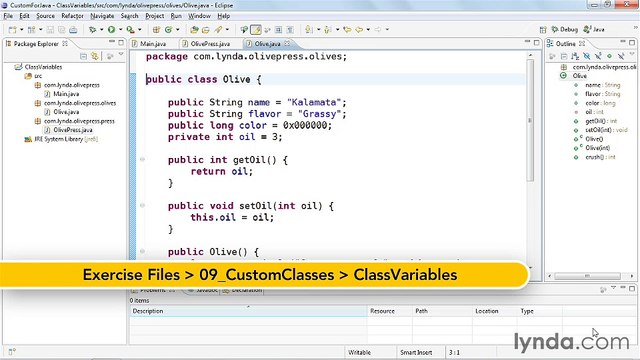Switch to the OlivePress.java tab
Image resolution: width=640 pixels, height=360 pixels.
(207, 44)
